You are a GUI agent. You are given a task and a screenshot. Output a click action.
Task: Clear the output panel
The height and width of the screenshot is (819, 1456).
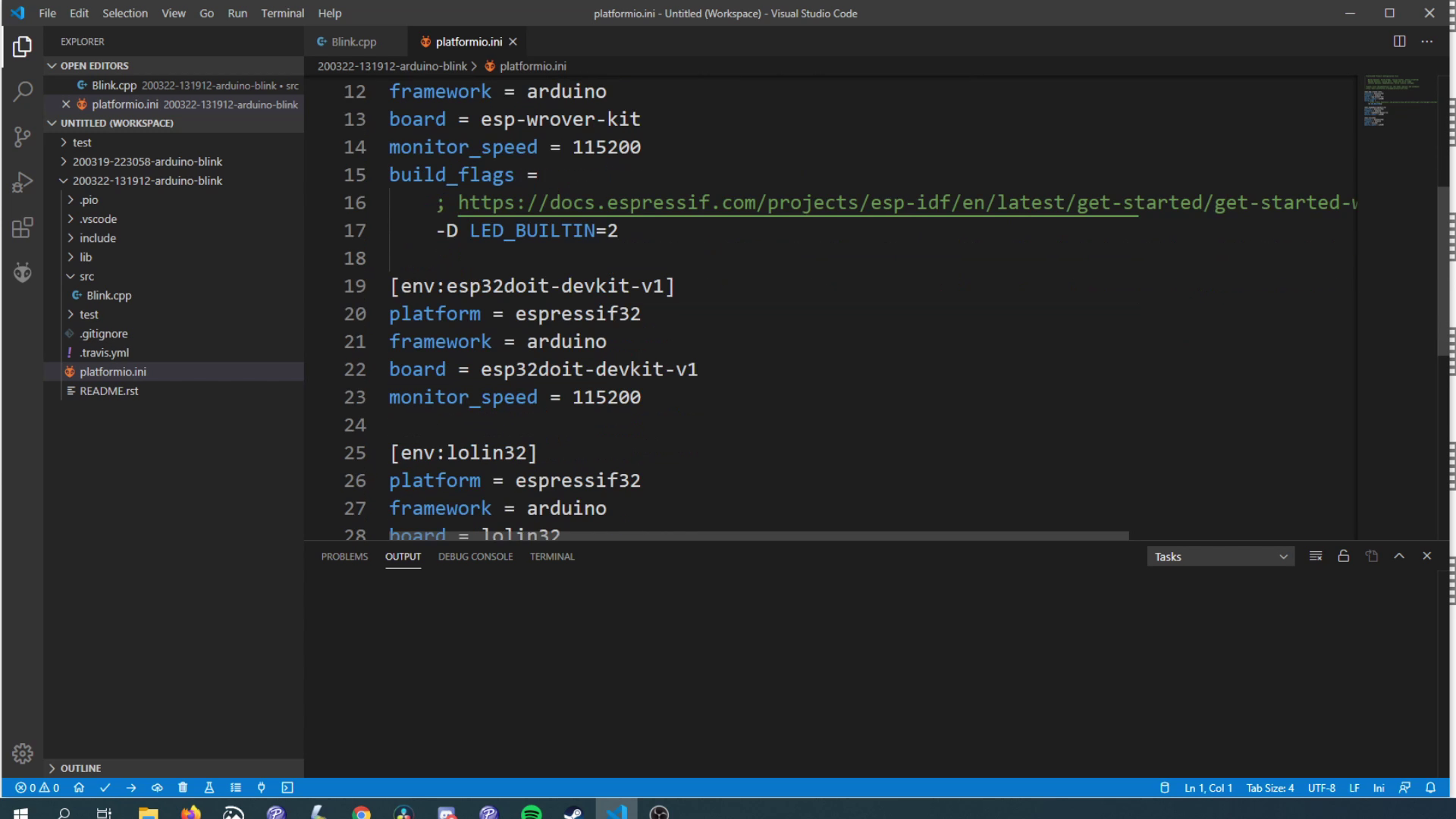pos(1316,556)
